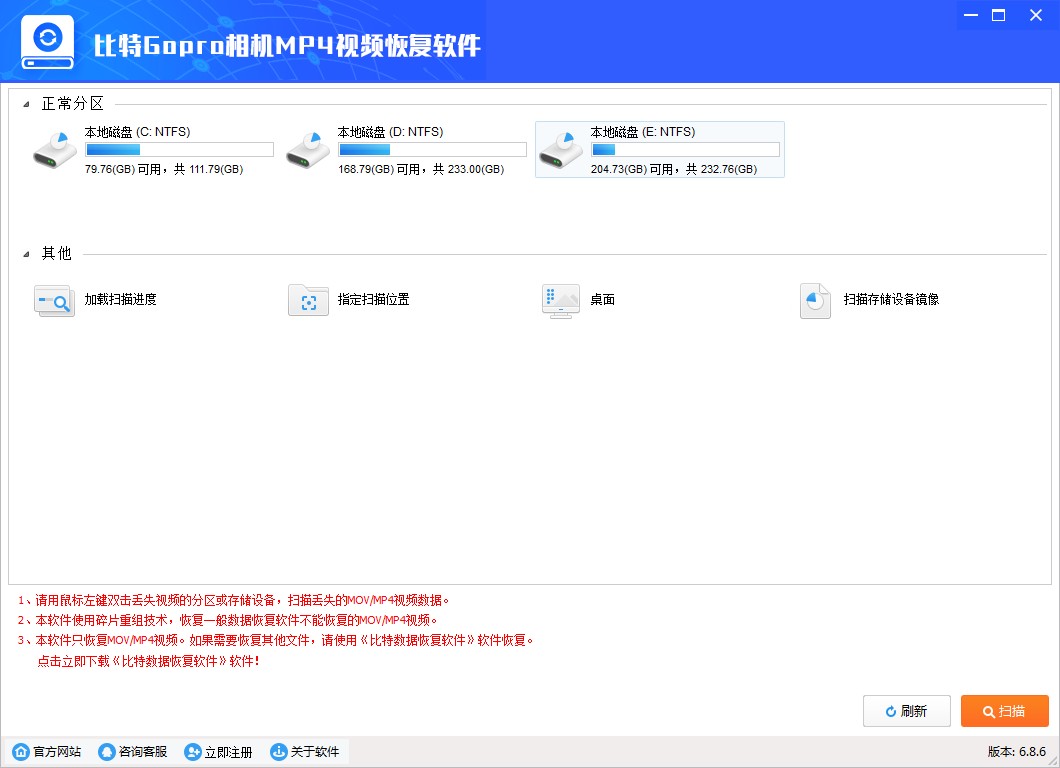Viewport: 1060px width, 768px height.
Task: Select 本地磁盘 (D: NTFS) label
Action: coord(390,132)
